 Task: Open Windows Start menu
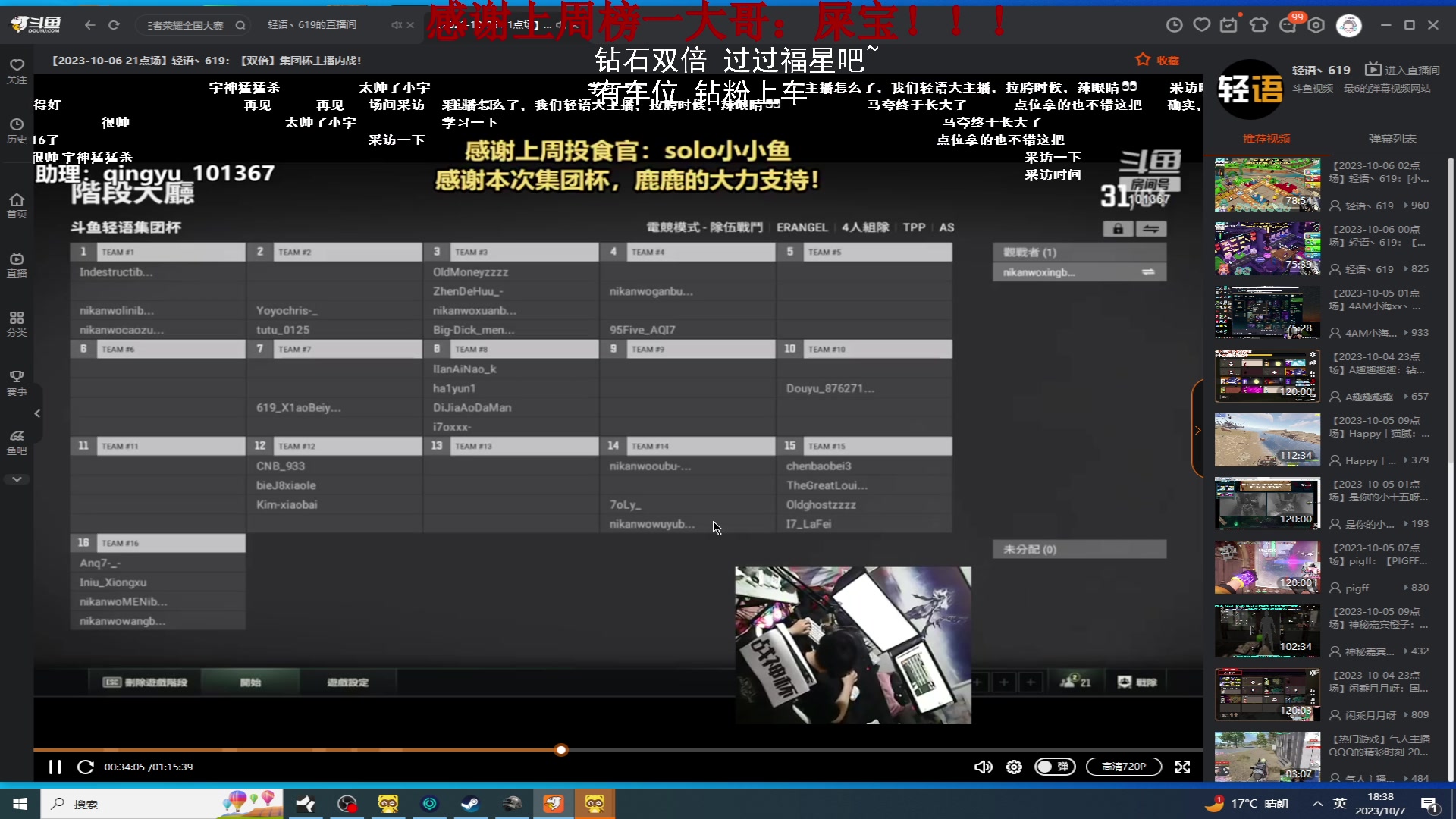[20, 804]
